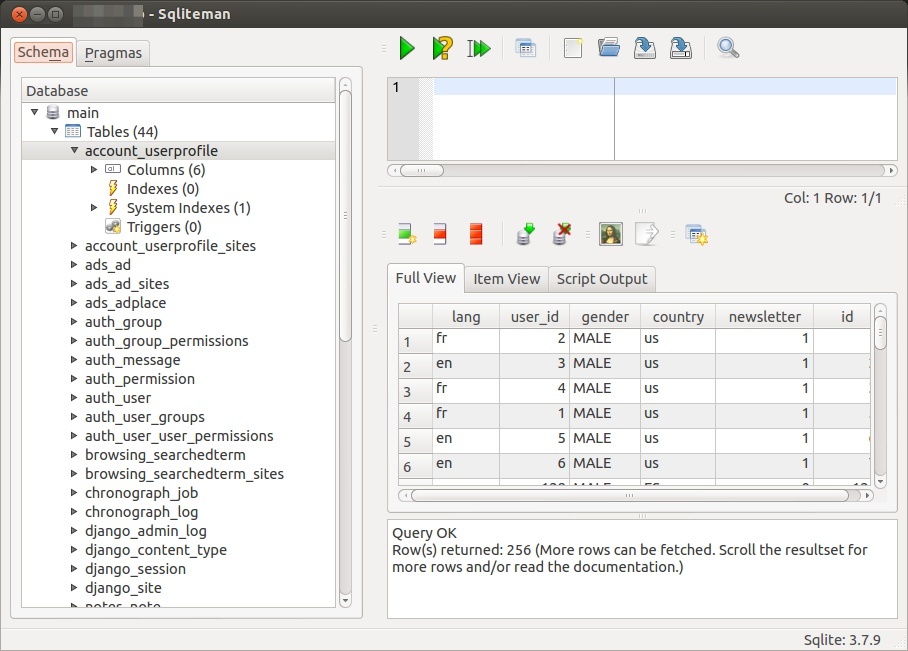Select row 3 header in results

(415, 392)
